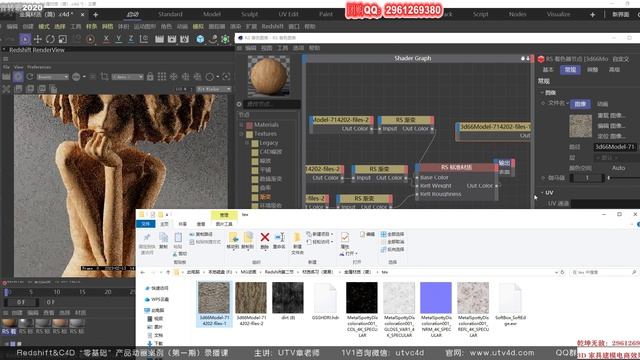
Task: Click the grid dots icon in RenderView toolbar
Action: [x=162, y=77]
